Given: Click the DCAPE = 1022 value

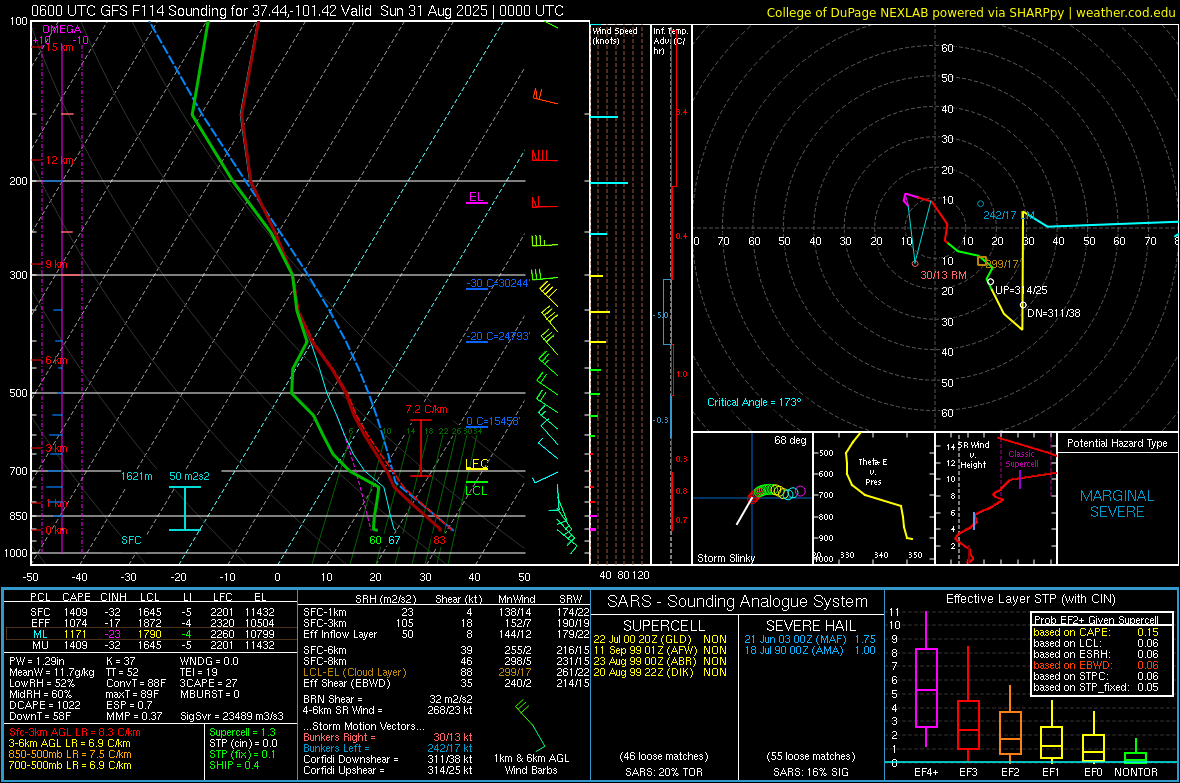Looking at the screenshot, I should point(45,705).
